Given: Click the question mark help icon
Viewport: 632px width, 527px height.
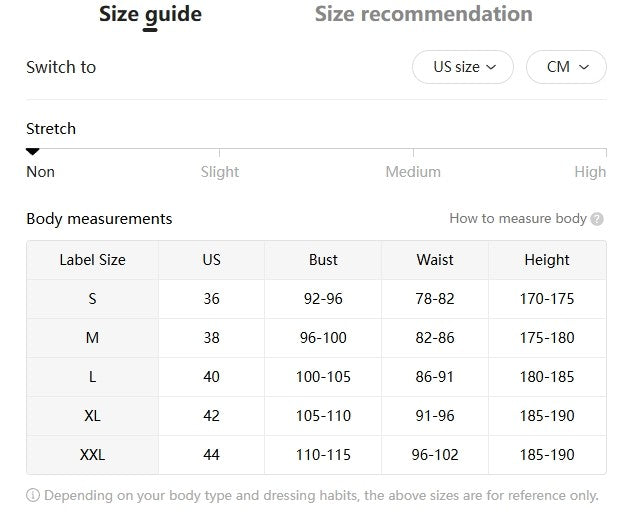Looking at the screenshot, I should (x=597, y=219).
